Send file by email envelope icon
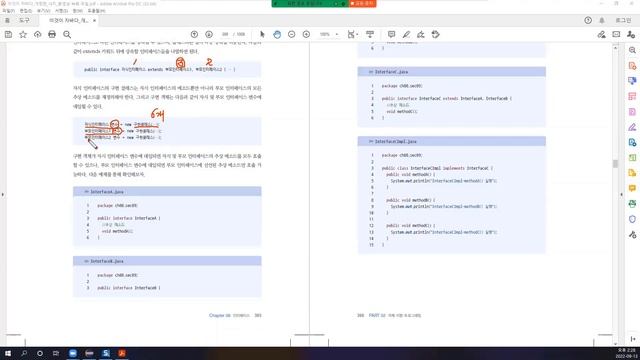The width and height of the screenshot is (640, 360). click(616, 35)
